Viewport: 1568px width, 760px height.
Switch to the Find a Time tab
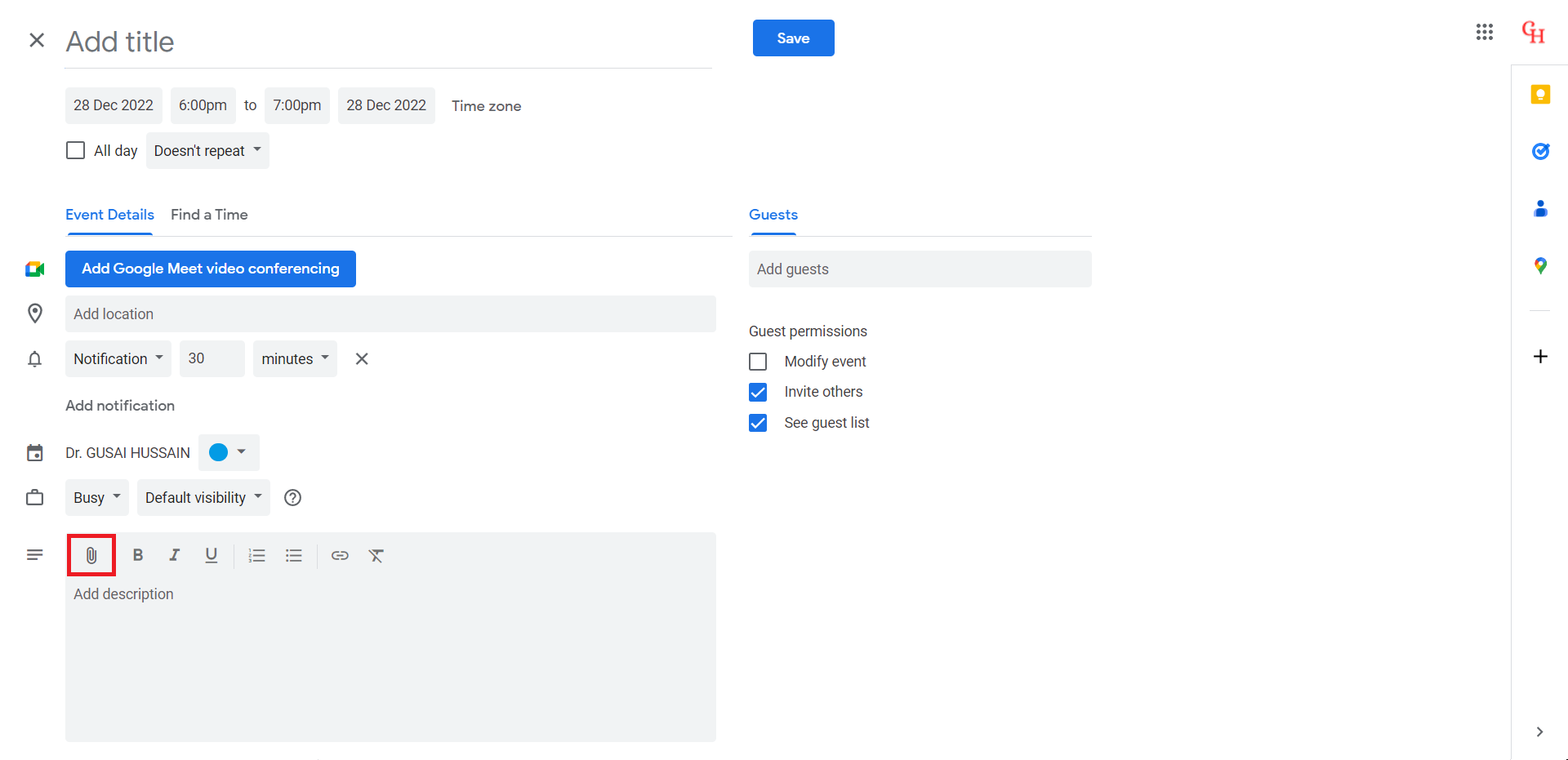point(209,215)
